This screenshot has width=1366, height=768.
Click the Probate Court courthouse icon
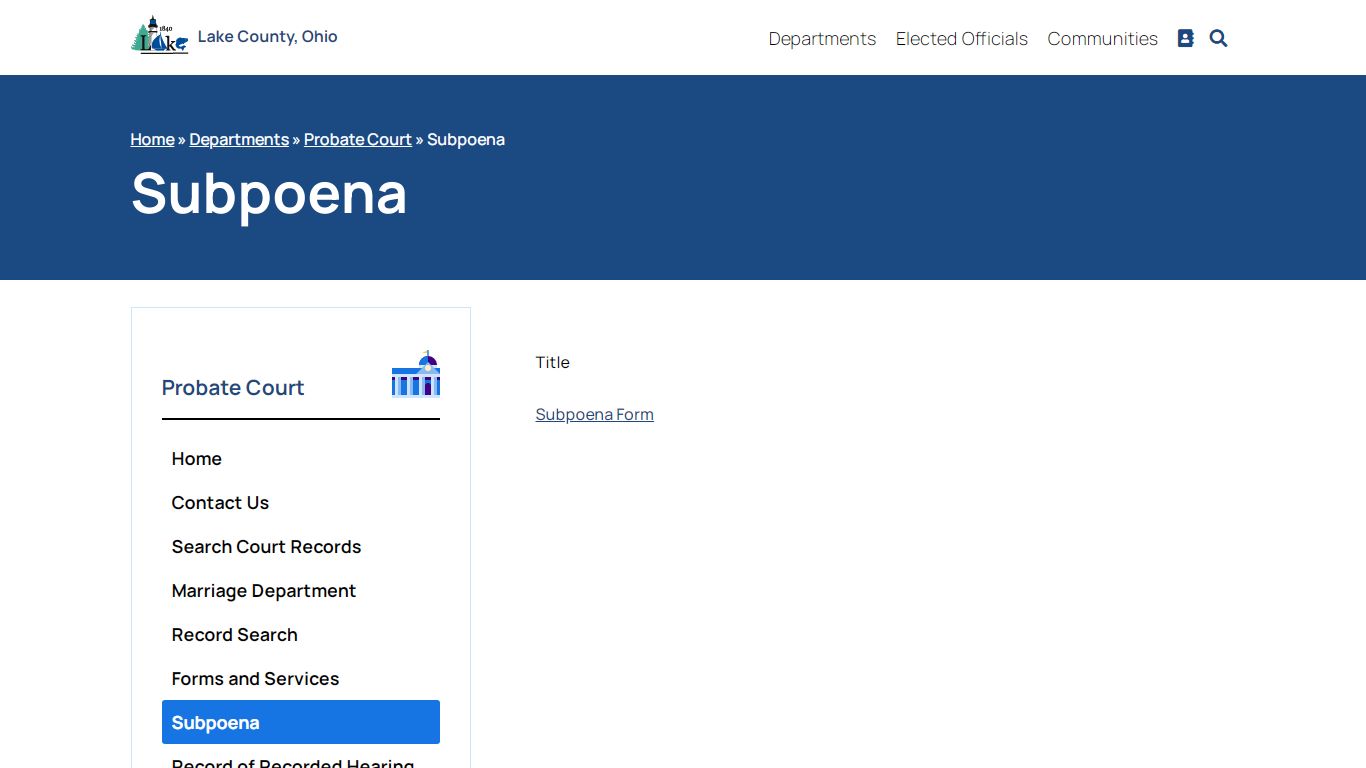(416, 374)
